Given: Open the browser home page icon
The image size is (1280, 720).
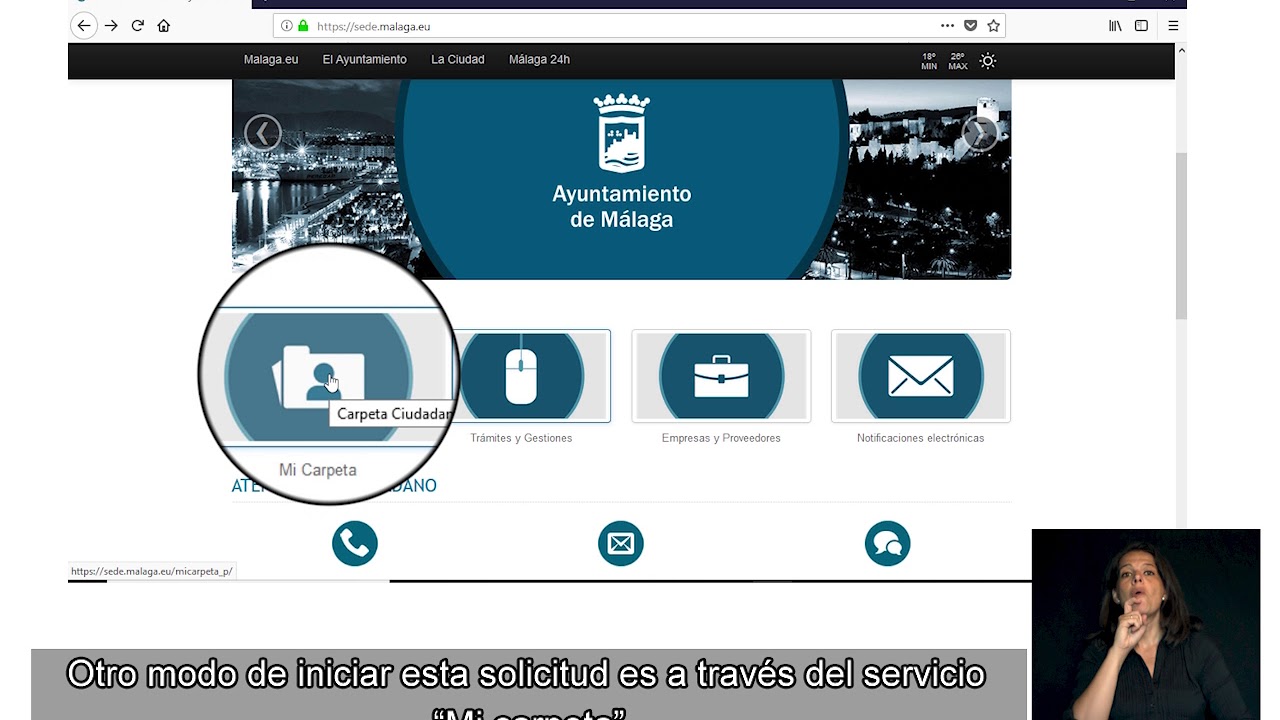Looking at the screenshot, I should (x=164, y=26).
